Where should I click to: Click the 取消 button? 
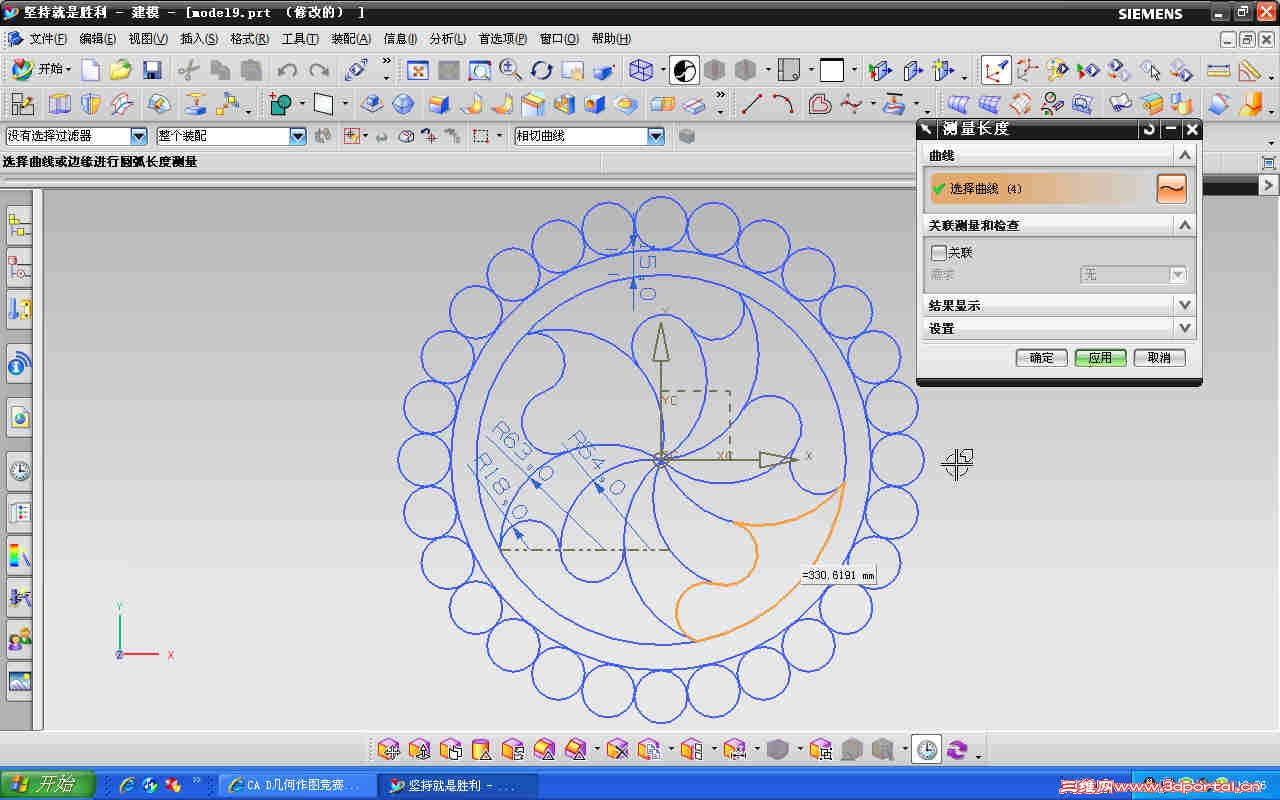click(x=1159, y=357)
